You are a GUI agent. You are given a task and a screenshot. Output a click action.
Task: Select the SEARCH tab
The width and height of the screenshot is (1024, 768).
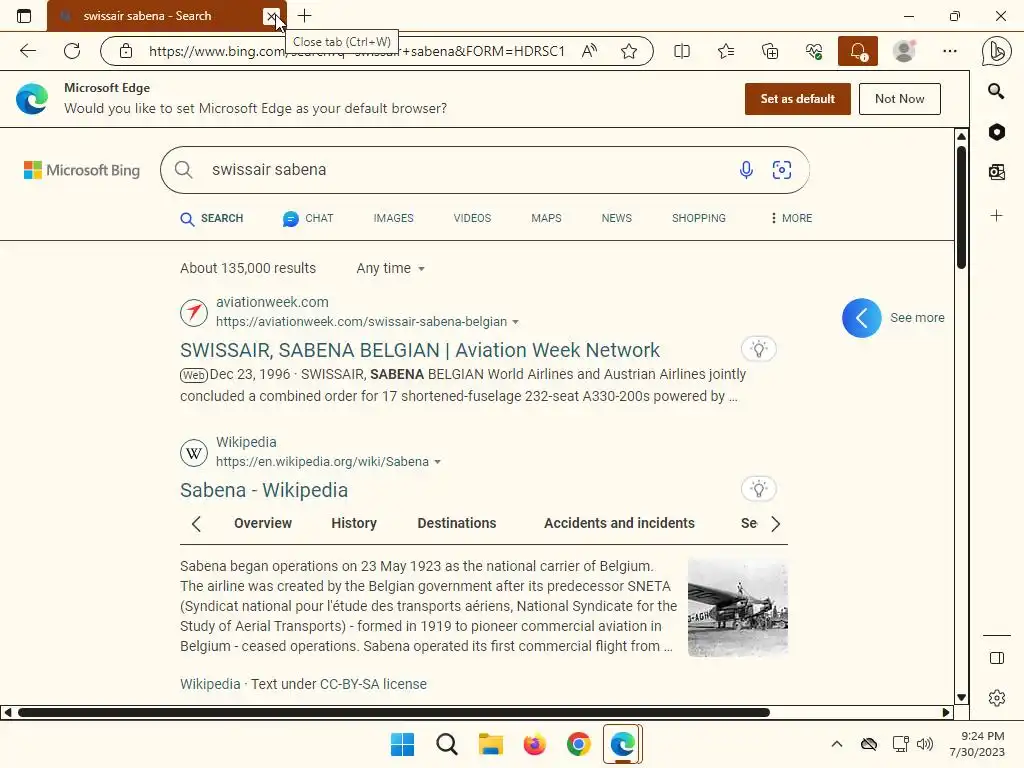click(x=212, y=219)
